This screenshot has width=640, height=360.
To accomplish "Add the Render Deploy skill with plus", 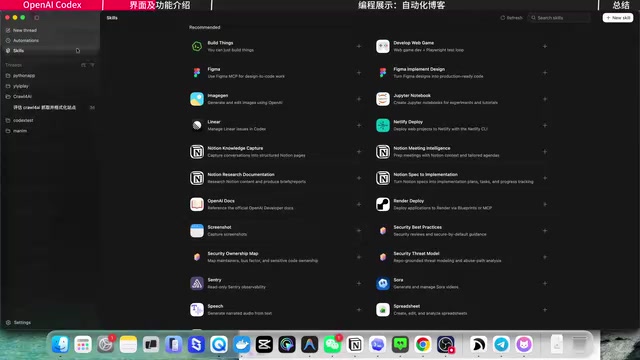I will click(x=545, y=204).
